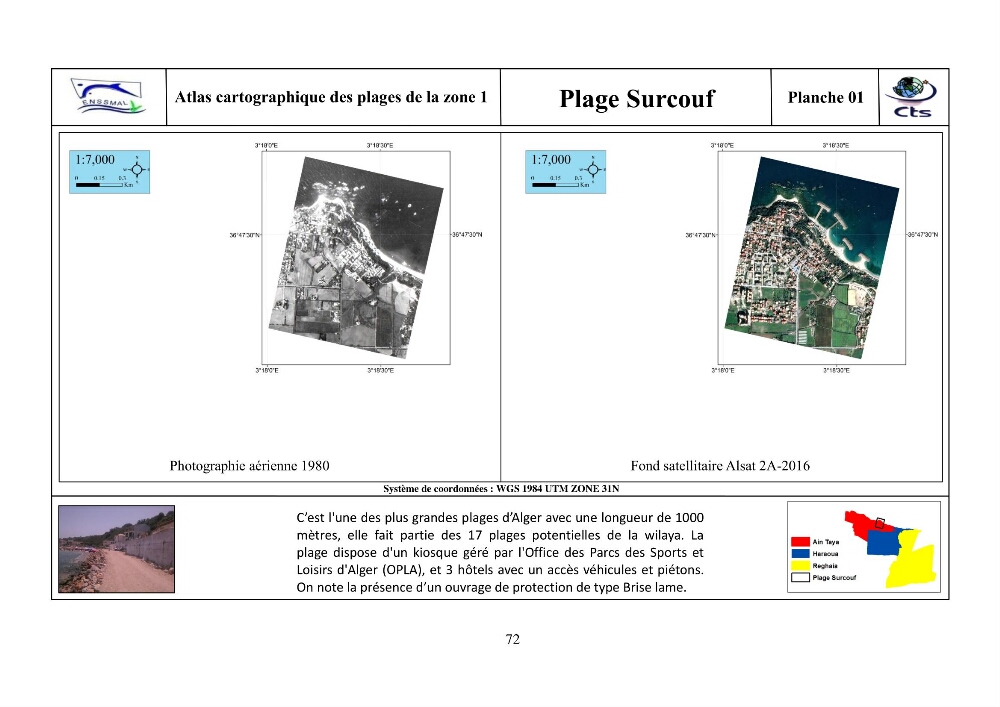
Task: Click the 1:7,000 scale text in right map
Action: pyautogui.click(x=551, y=159)
